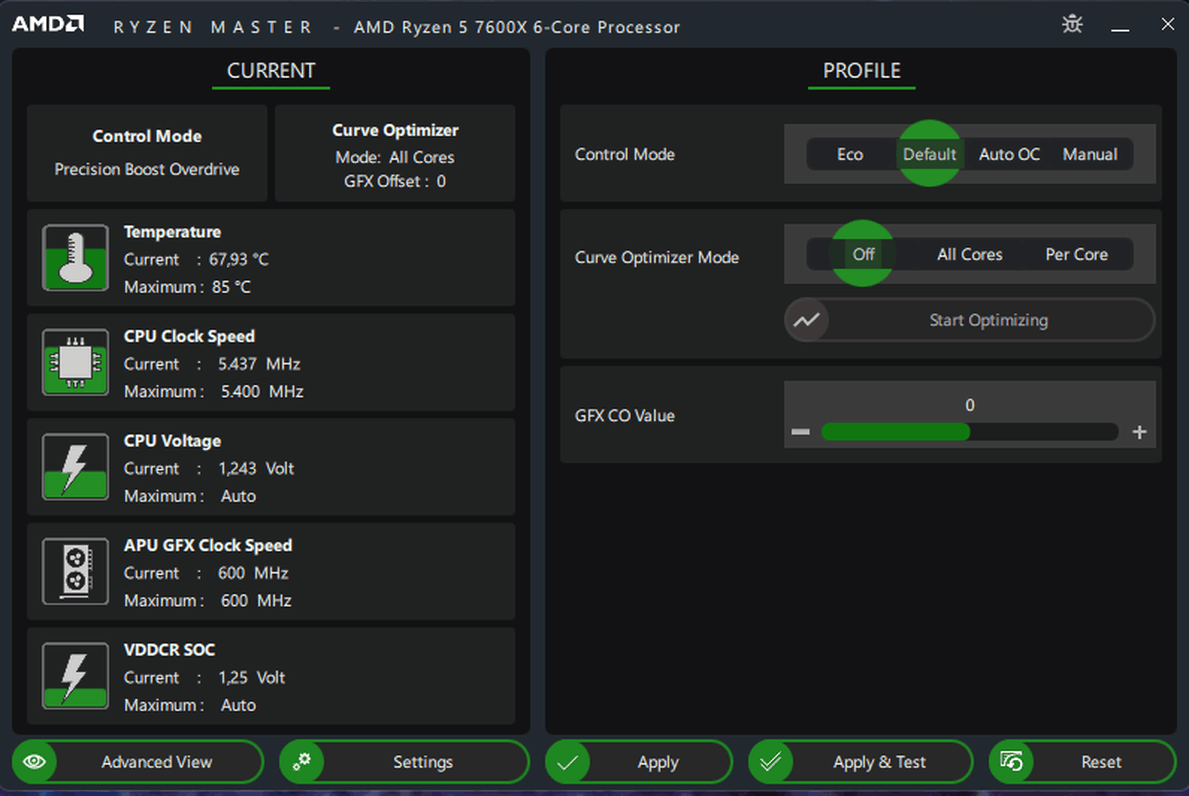Select Auto OC control mode

(x=1009, y=154)
